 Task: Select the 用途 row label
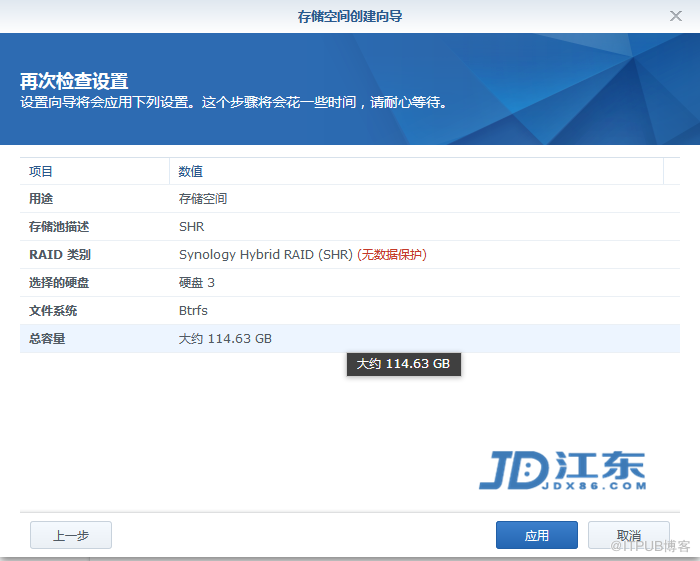(41, 199)
